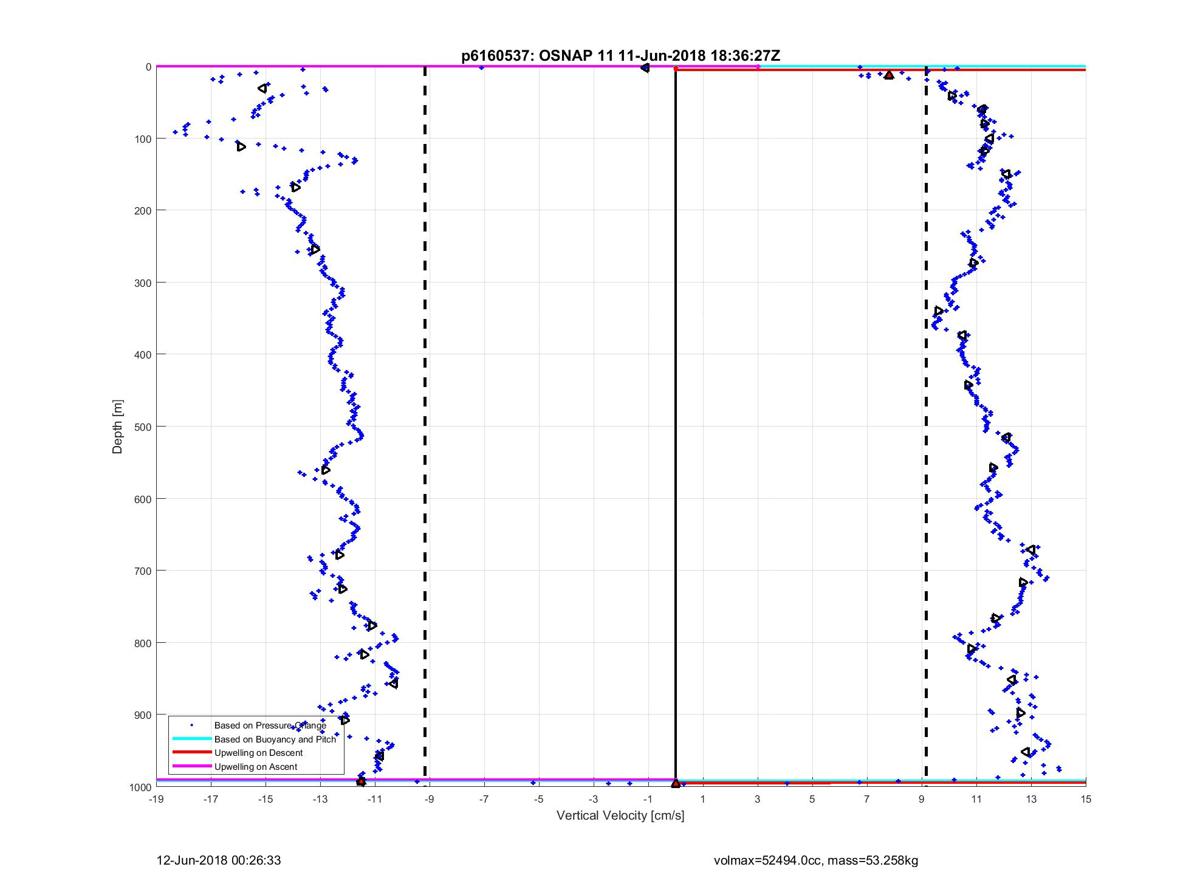Image resolution: width=1200 pixels, height=885 pixels.
Task: Click the red triangle marker at 1000 m depth
Action: click(x=676, y=783)
